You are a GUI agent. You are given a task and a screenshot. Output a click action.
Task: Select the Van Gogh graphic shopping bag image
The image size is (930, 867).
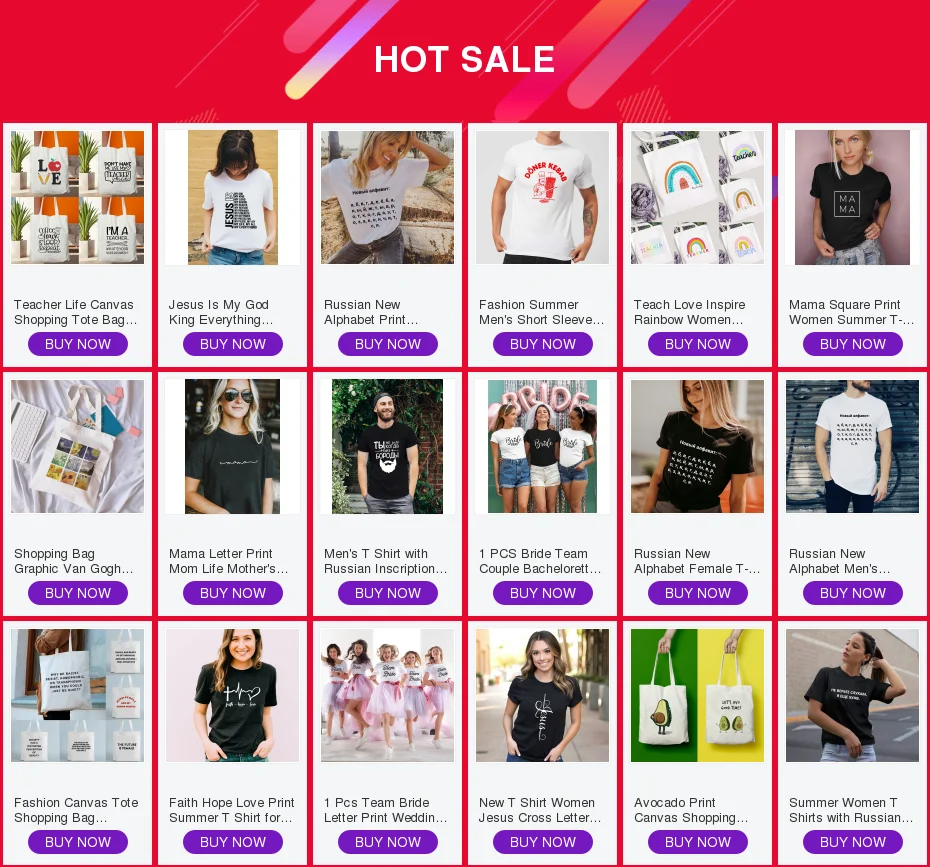point(77,446)
